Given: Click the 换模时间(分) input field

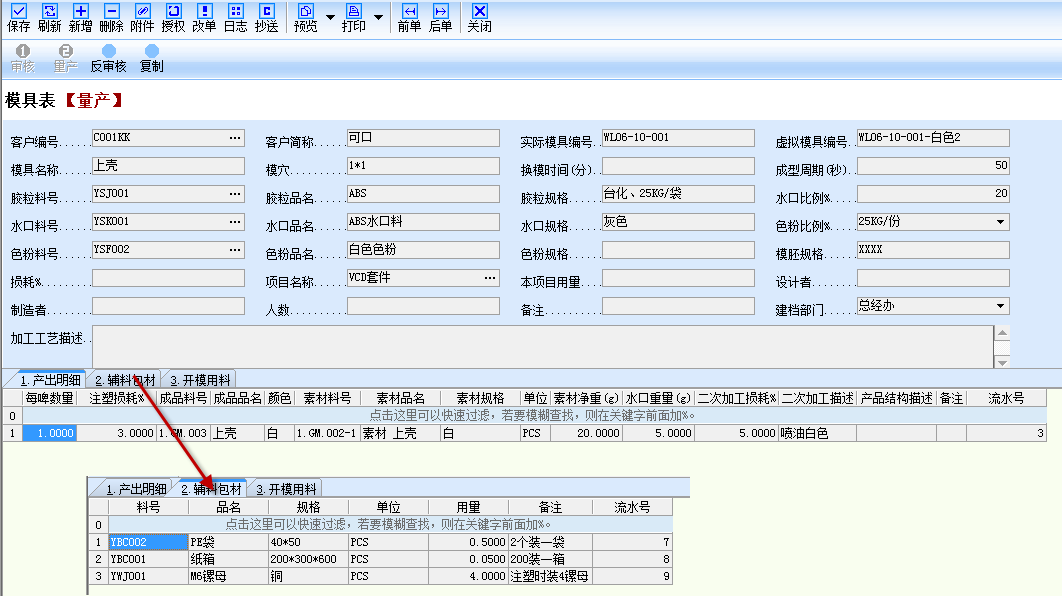Looking at the screenshot, I should tap(678, 166).
